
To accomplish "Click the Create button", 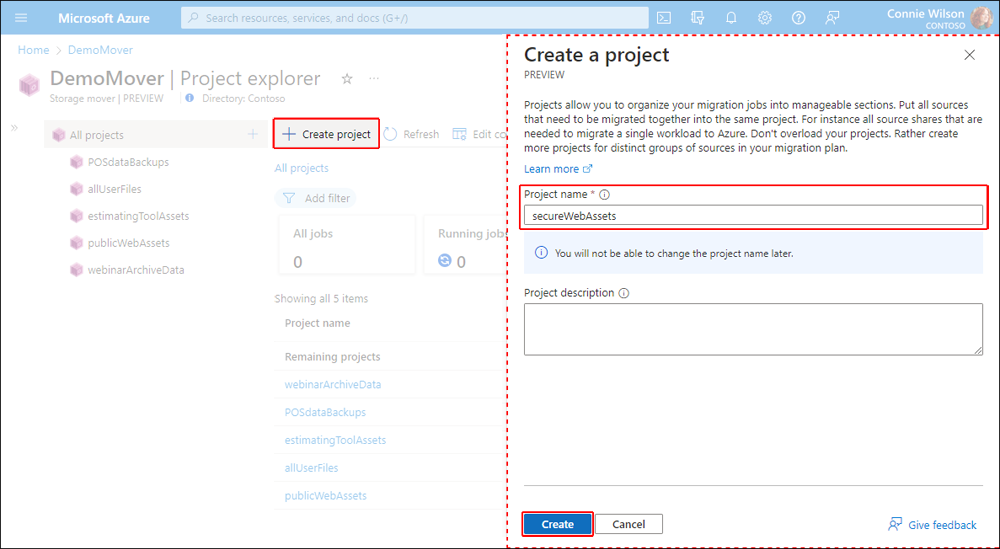I will tap(557, 524).
